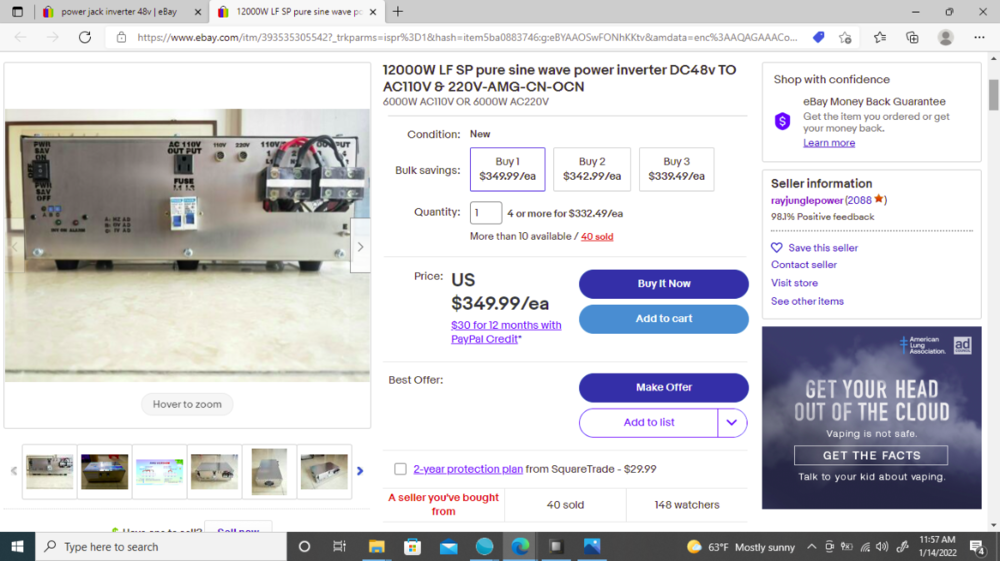
Task: Open a new browser tab
Action: tap(398, 11)
